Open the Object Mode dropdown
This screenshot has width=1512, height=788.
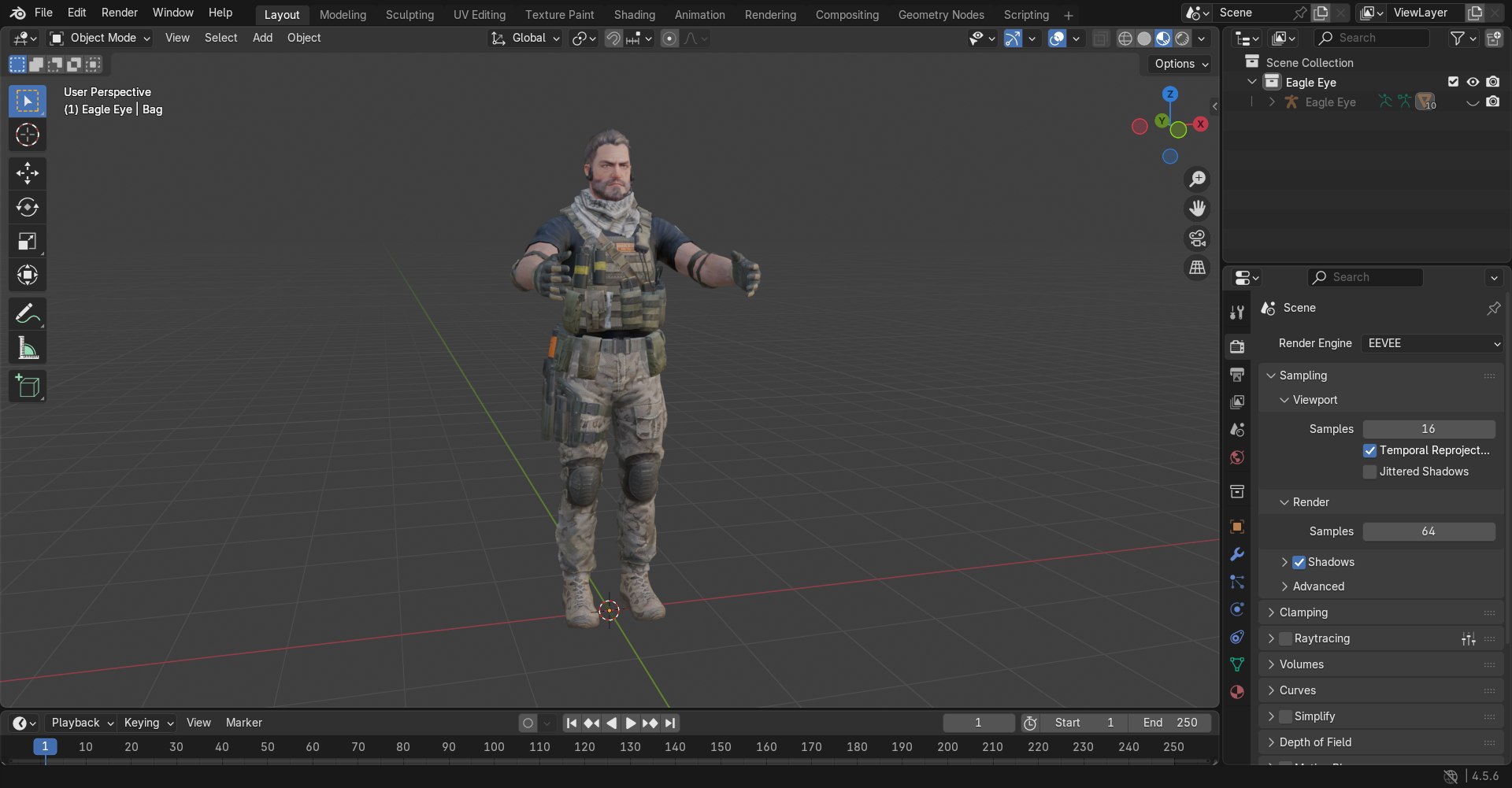click(99, 38)
